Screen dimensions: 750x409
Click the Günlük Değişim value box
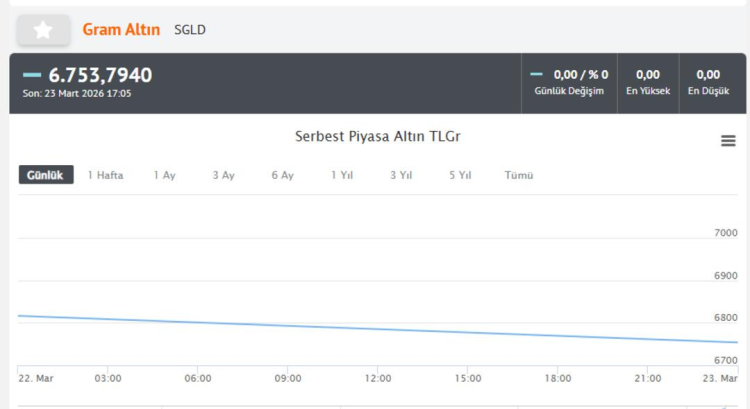coord(569,82)
